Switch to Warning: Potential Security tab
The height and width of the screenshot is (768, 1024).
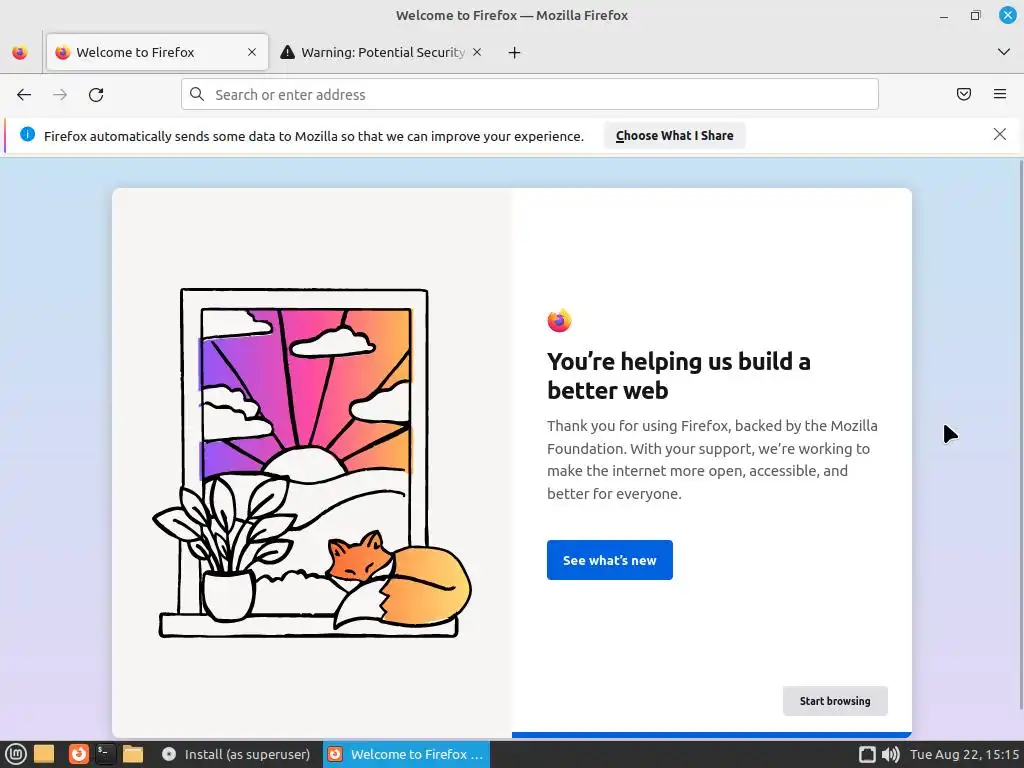point(381,52)
